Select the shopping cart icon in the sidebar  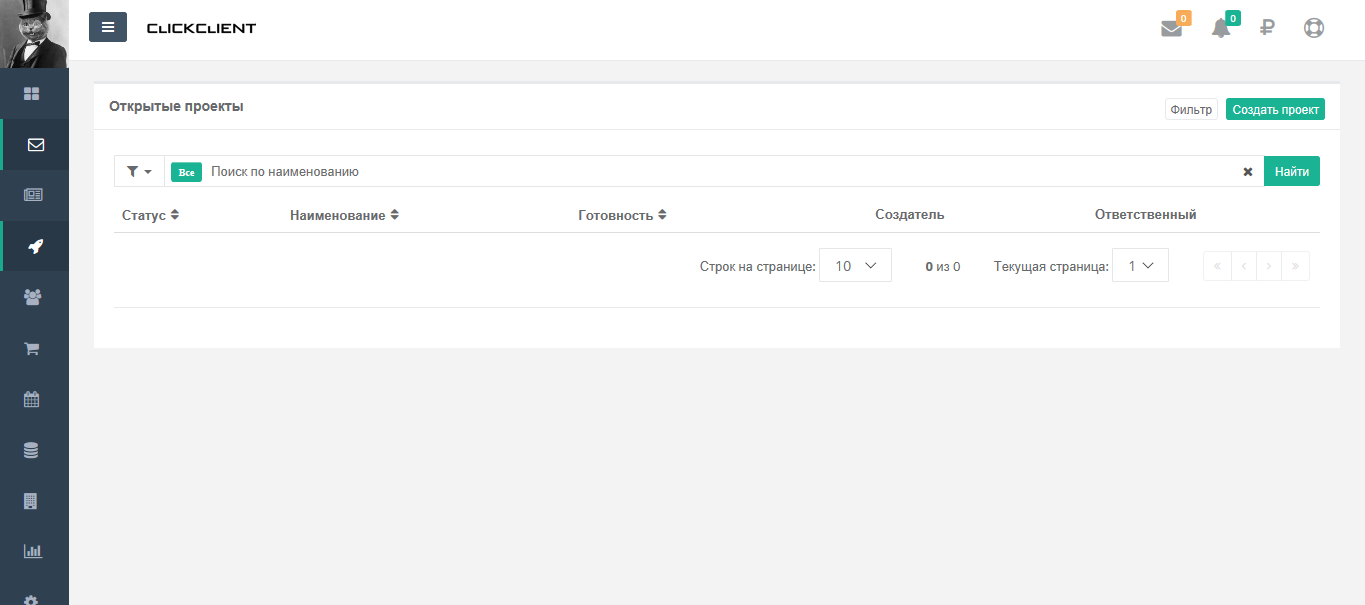[x=33, y=348]
